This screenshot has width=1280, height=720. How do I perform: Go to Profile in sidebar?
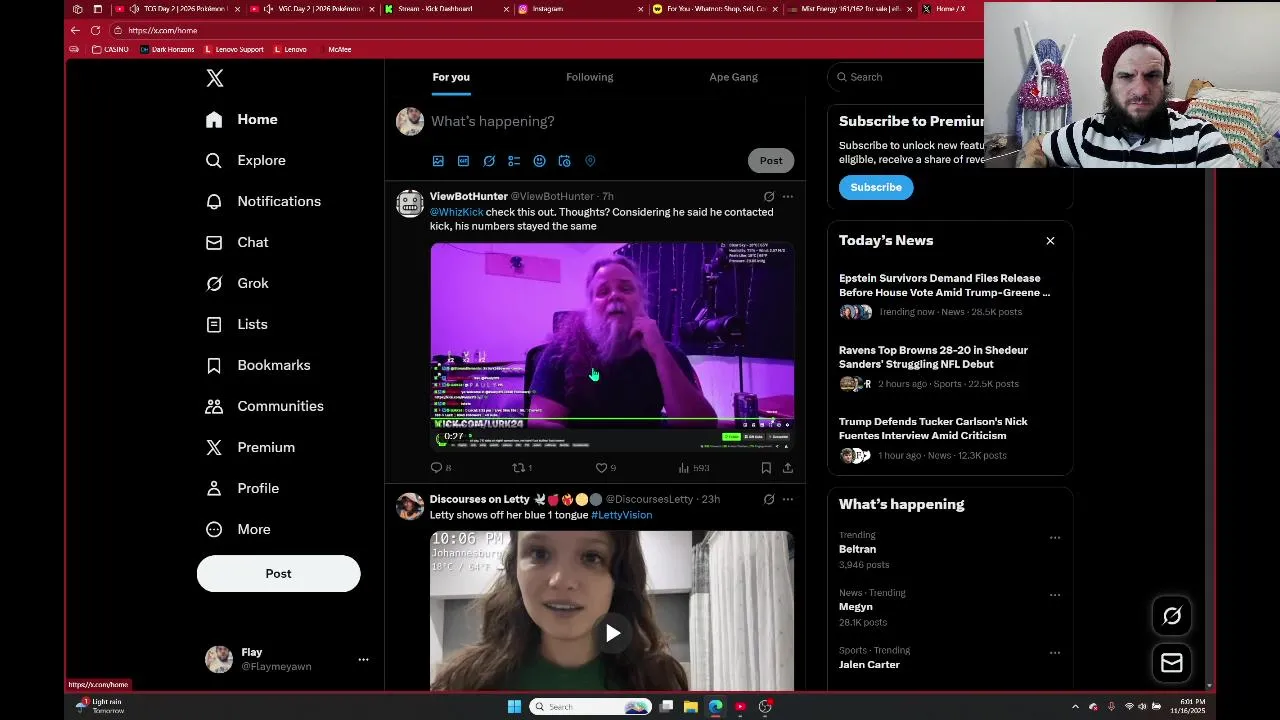(x=242, y=488)
